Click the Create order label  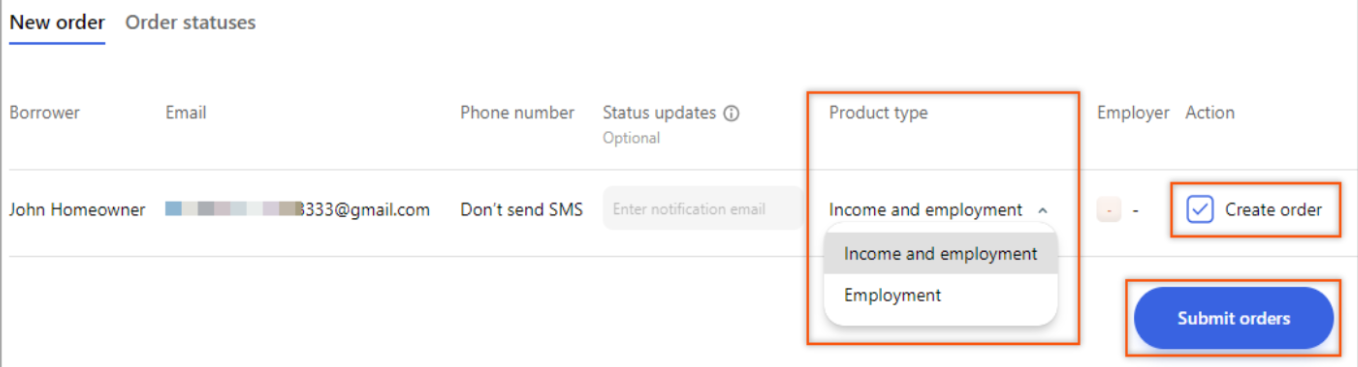1273,210
